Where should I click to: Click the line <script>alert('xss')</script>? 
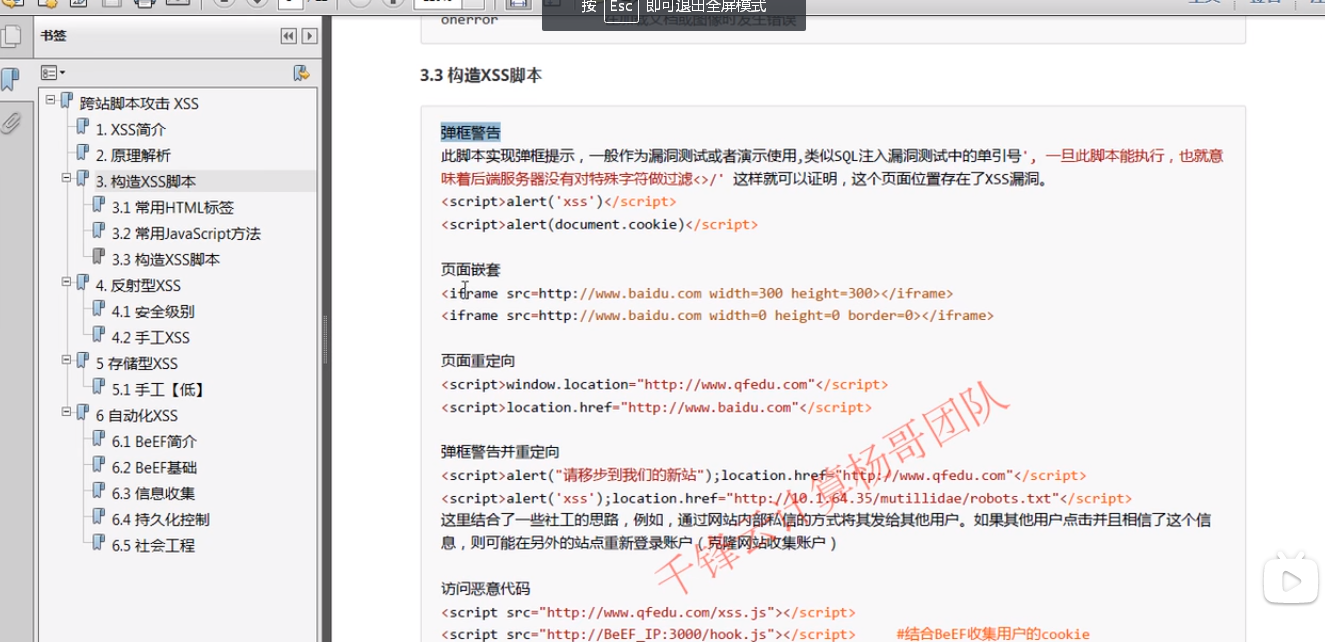558,202
